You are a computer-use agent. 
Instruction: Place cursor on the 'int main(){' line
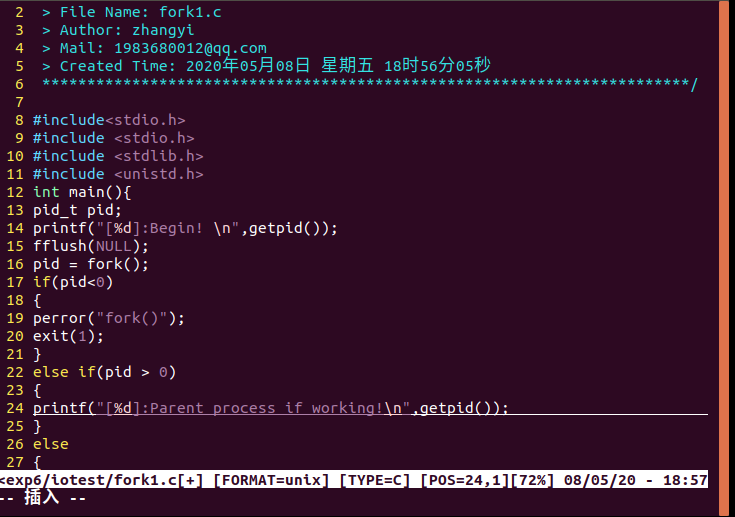tap(82, 192)
